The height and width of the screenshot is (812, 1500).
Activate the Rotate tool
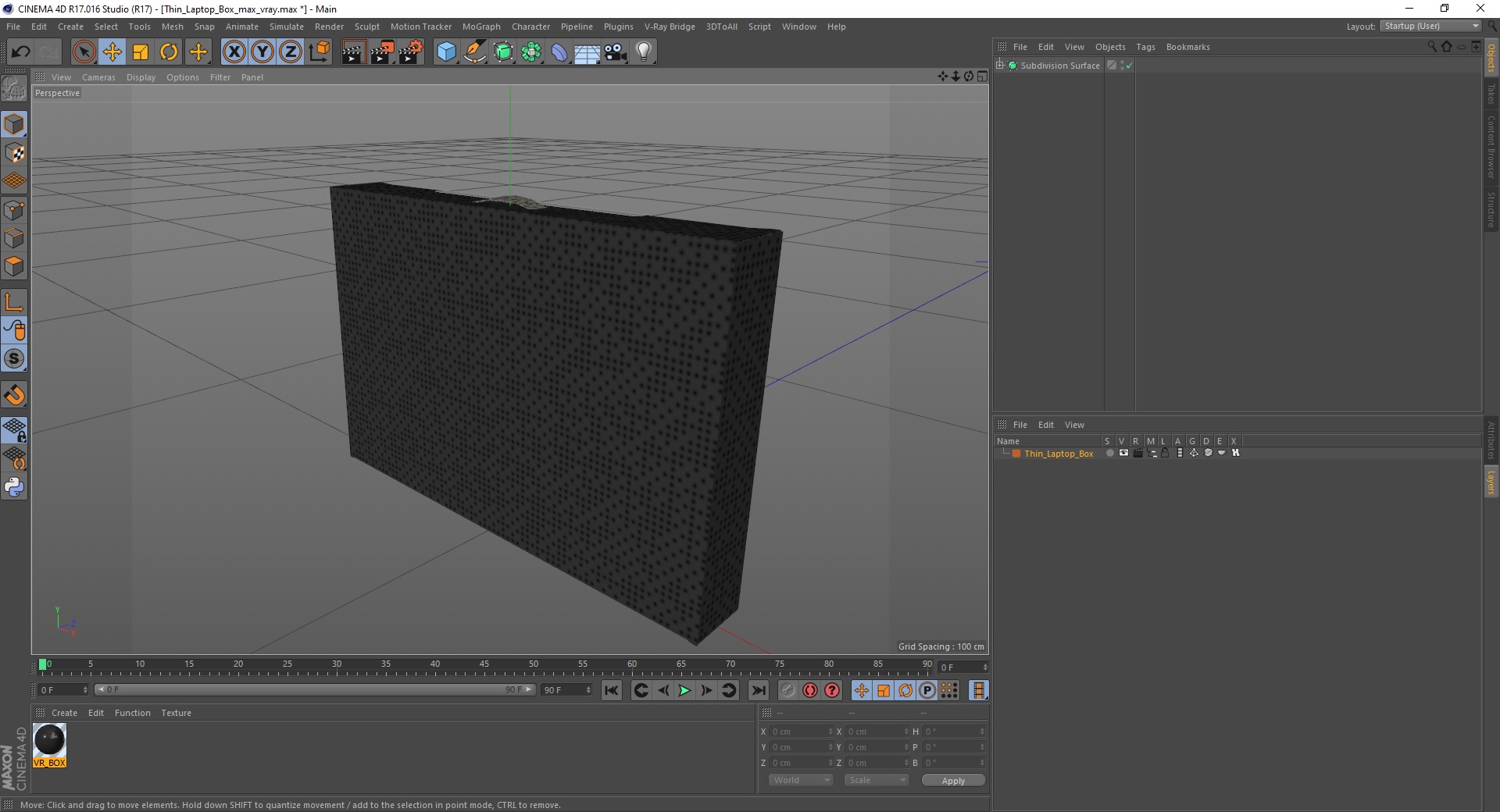click(x=169, y=52)
